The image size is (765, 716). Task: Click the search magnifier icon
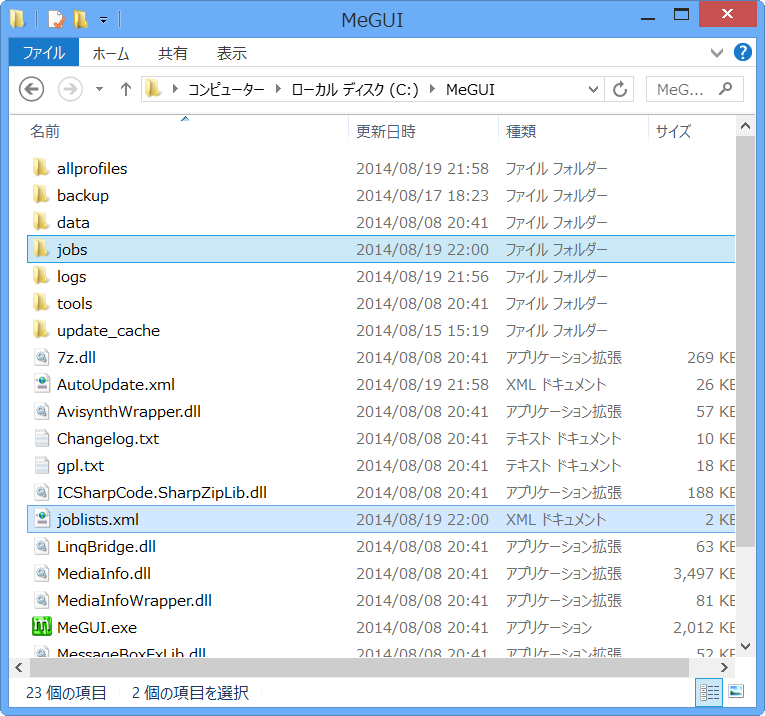725,89
